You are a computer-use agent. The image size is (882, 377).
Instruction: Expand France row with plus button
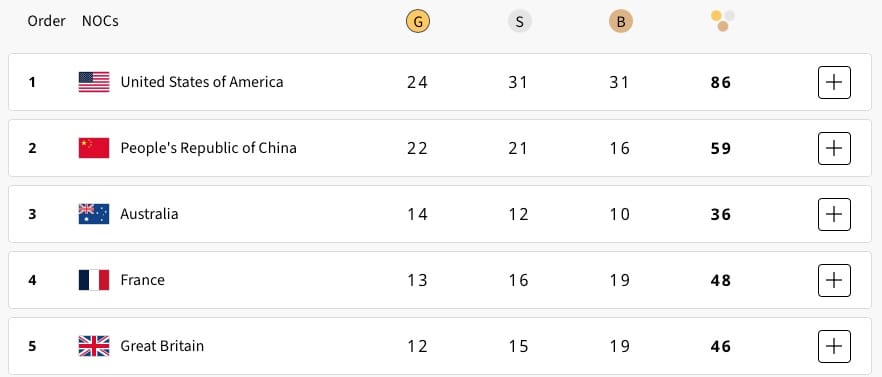tap(834, 280)
